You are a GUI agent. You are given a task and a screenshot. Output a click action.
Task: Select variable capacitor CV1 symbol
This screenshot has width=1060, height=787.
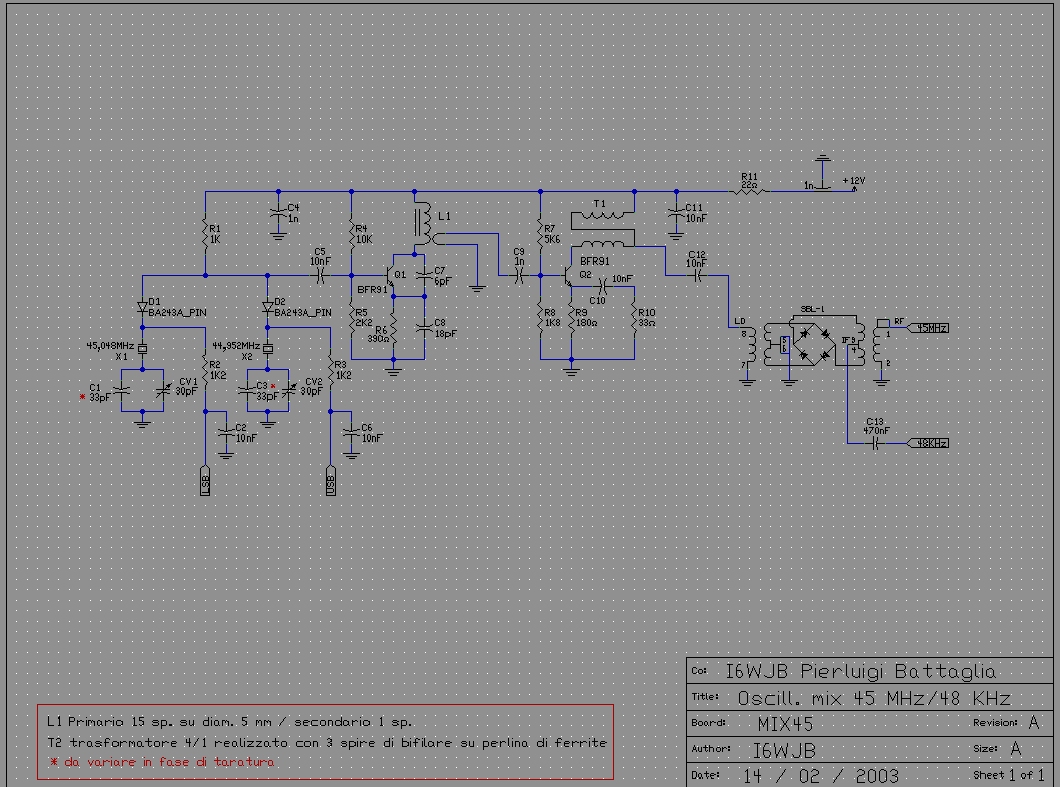163,391
